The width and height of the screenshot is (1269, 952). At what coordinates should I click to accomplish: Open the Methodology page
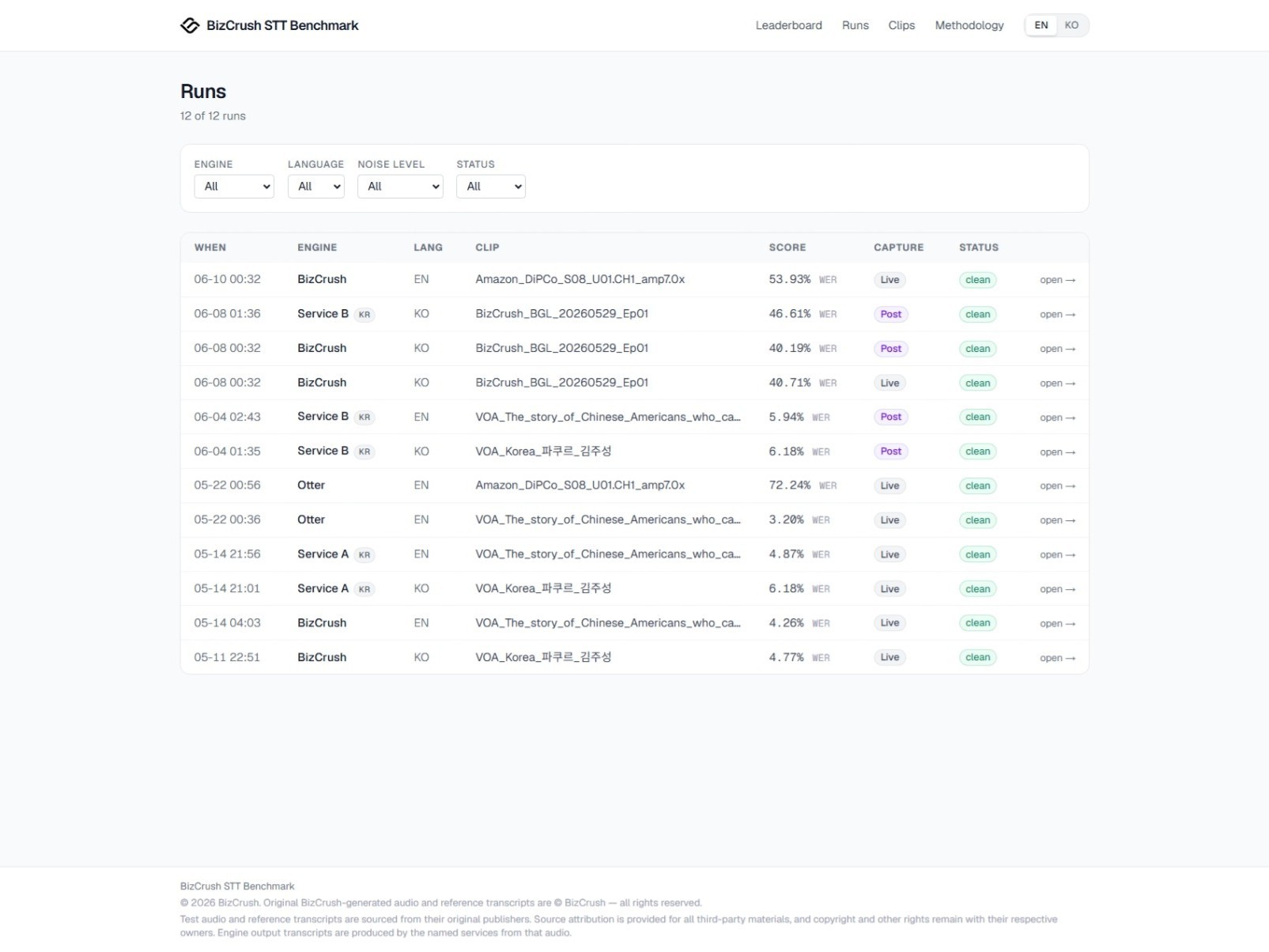[969, 25]
